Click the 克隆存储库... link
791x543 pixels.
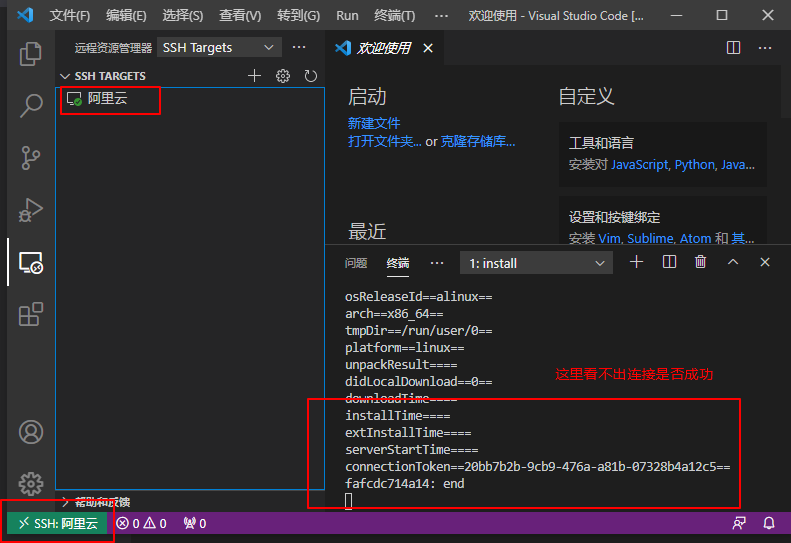pyautogui.click(x=478, y=141)
